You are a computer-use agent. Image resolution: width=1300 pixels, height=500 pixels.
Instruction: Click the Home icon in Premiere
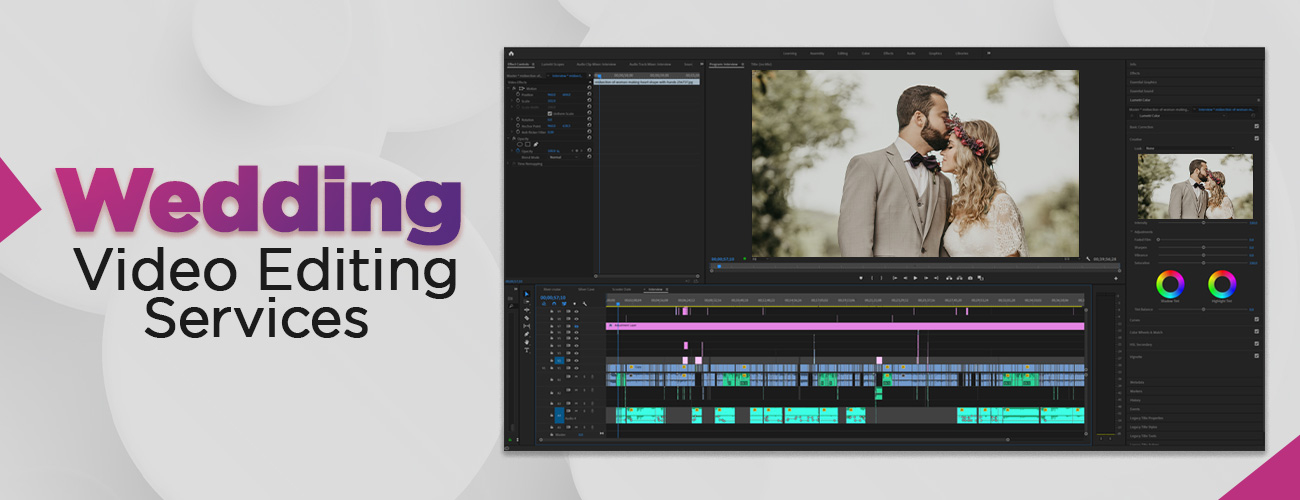(x=511, y=54)
